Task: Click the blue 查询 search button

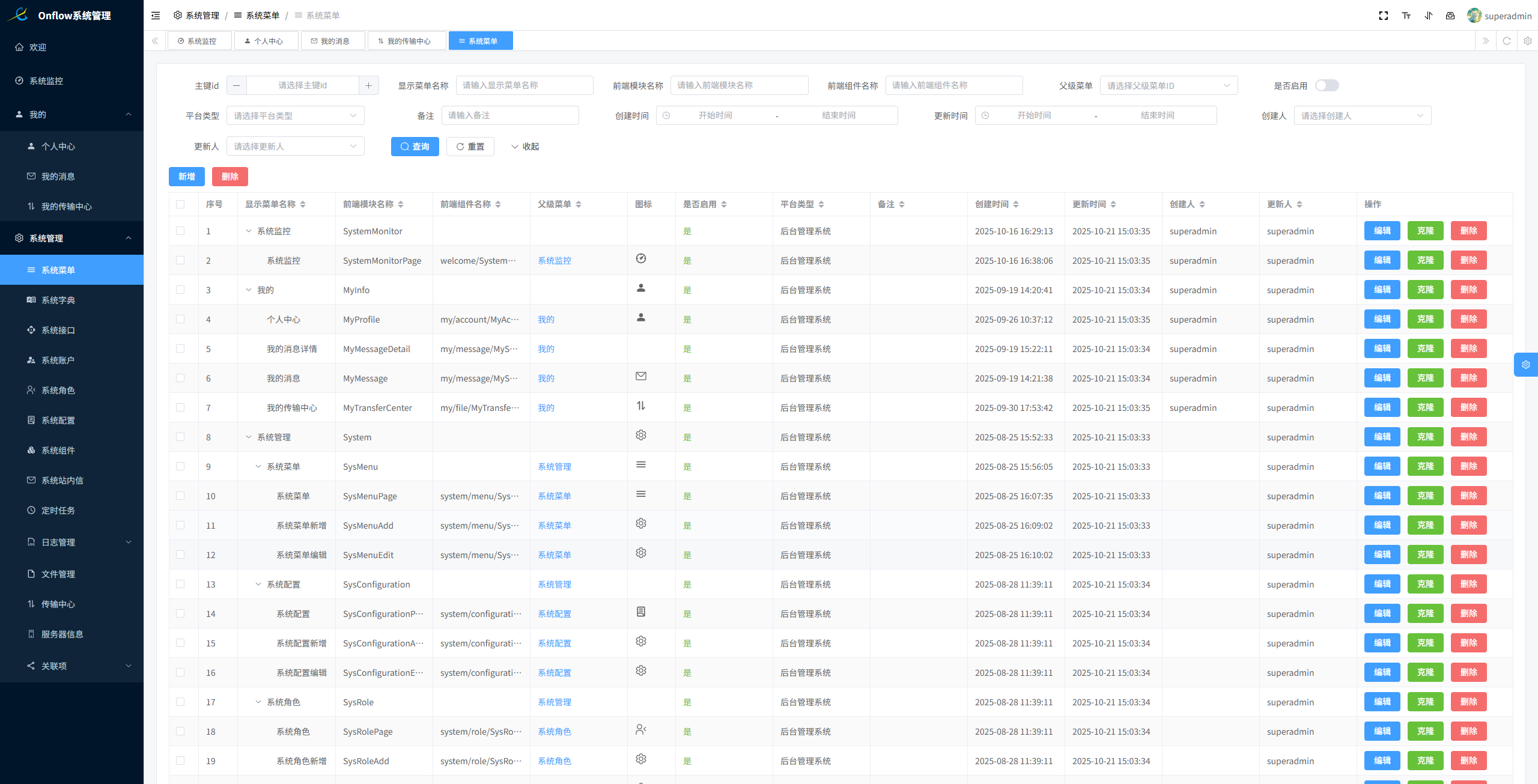Action: click(x=415, y=147)
